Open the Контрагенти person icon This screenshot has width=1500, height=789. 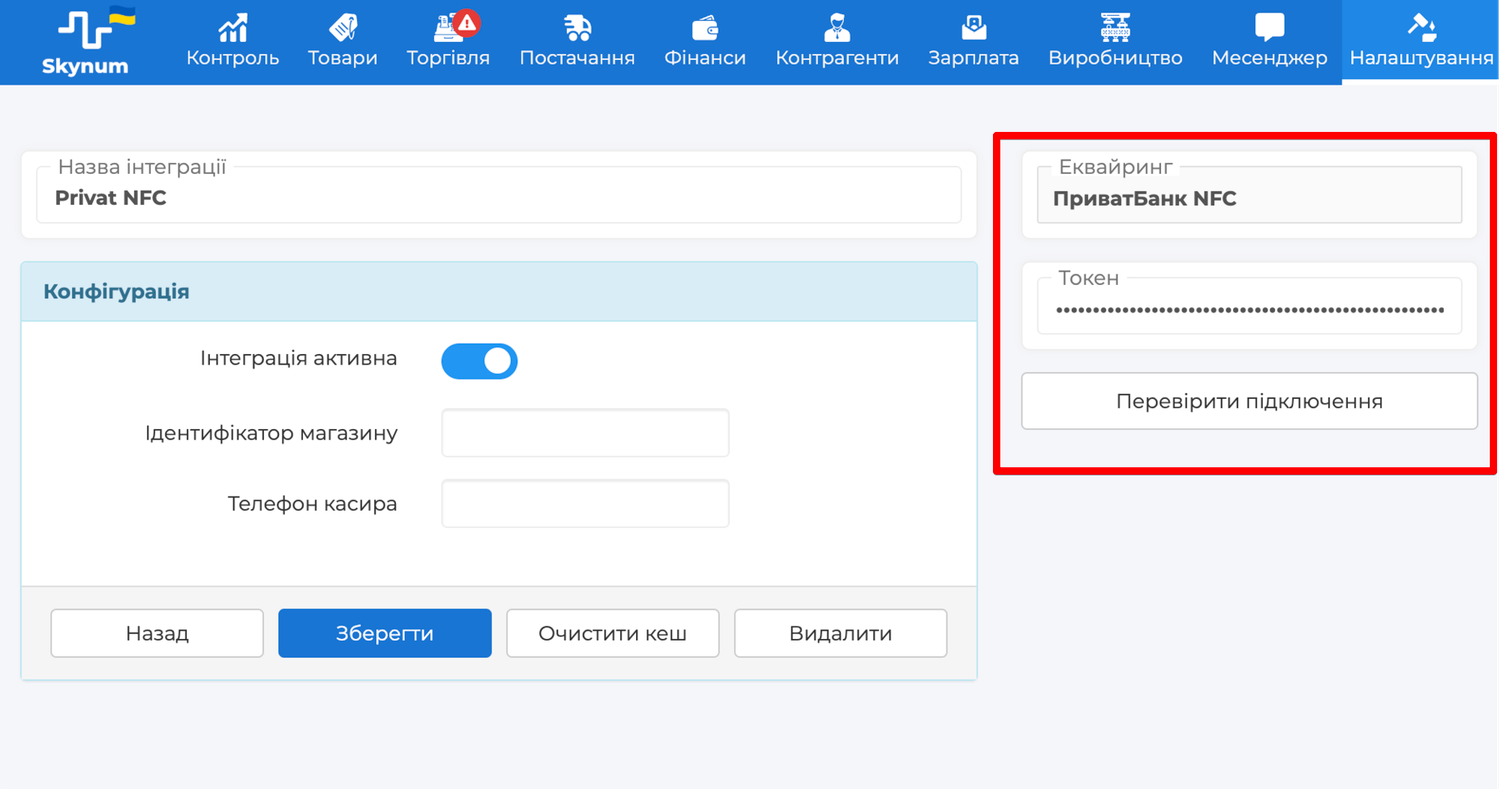click(x=837, y=27)
